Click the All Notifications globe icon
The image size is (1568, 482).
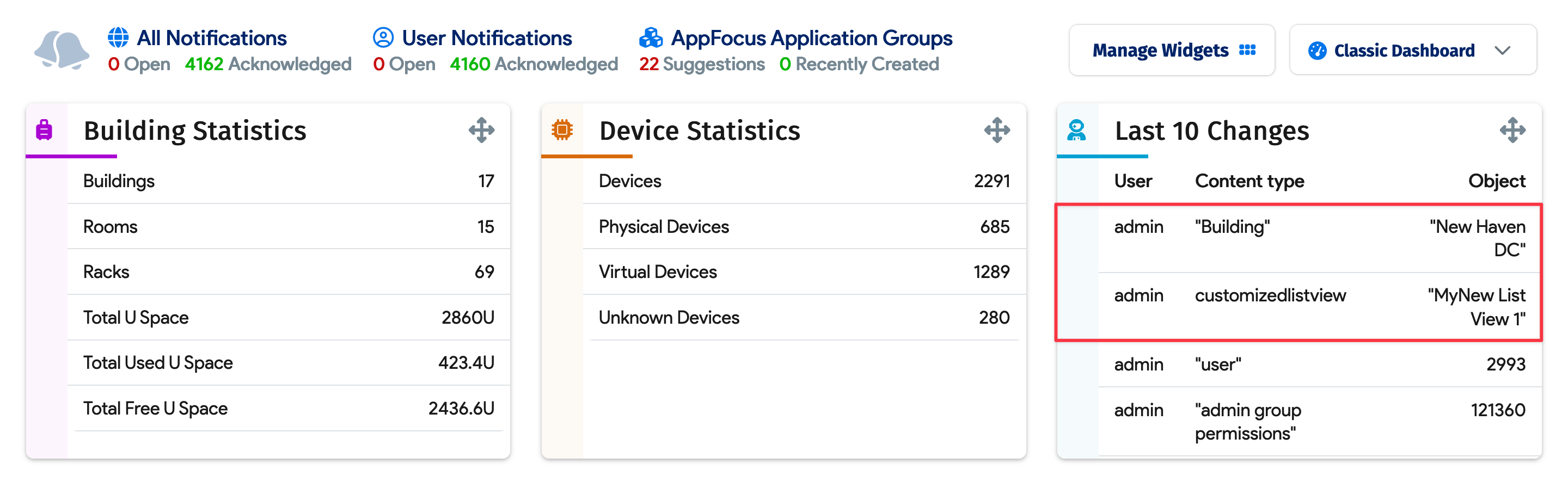(118, 38)
